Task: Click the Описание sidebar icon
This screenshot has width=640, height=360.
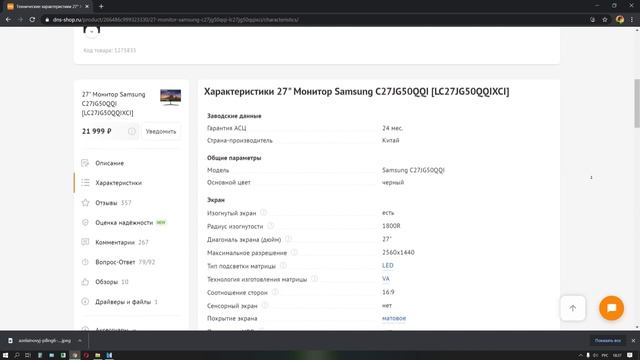Action: click(x=85, y=163)
